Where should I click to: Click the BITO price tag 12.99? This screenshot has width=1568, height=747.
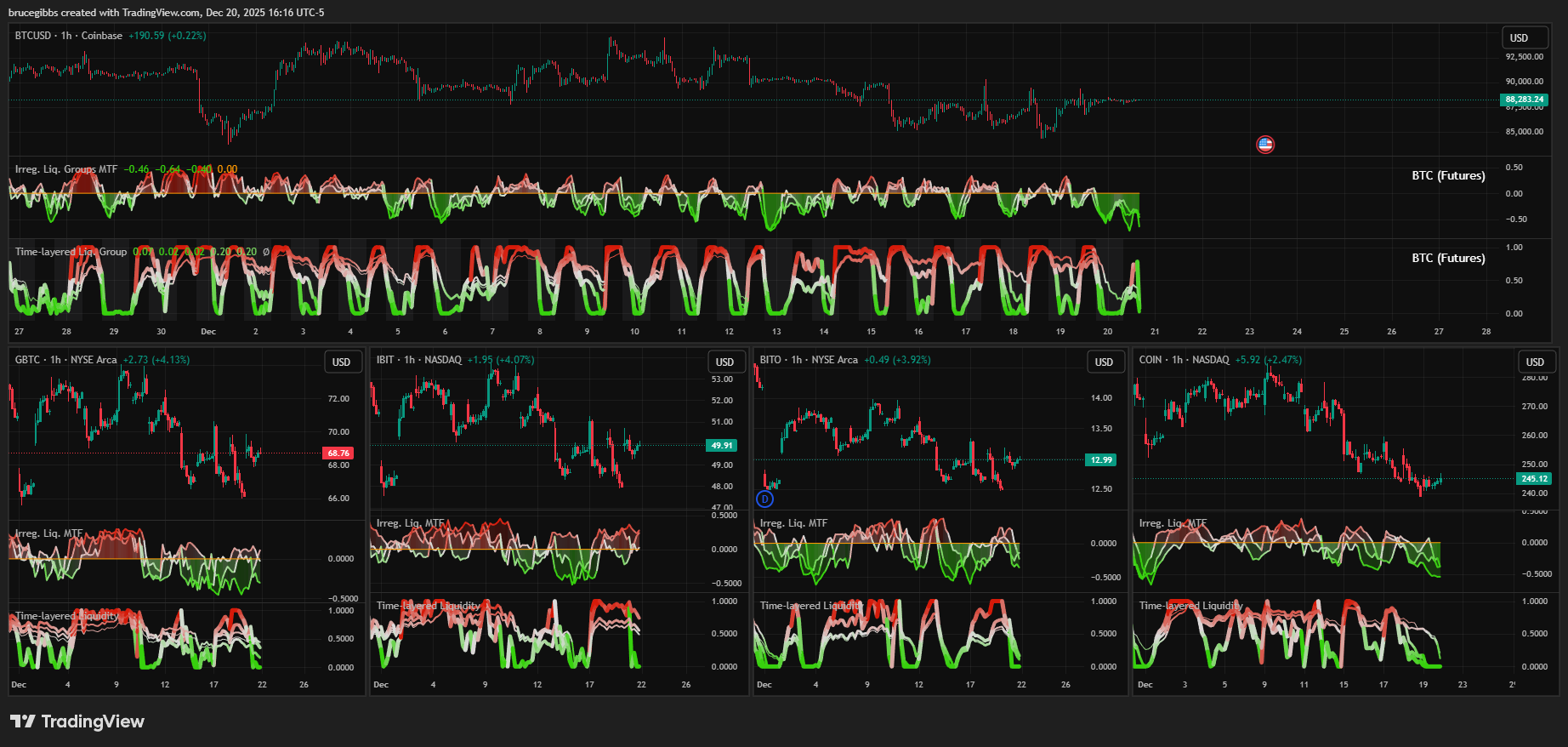point(1101,460)
